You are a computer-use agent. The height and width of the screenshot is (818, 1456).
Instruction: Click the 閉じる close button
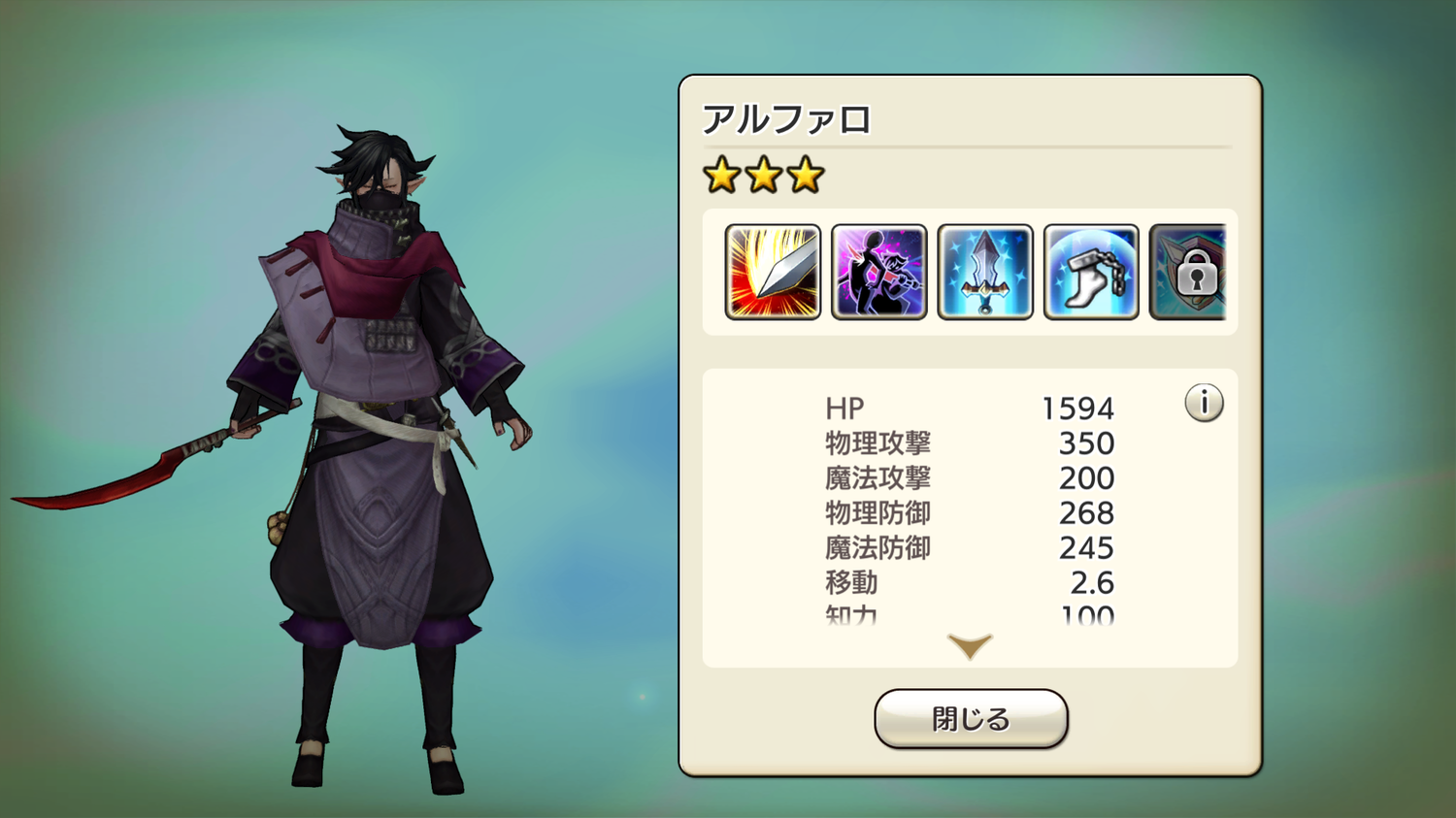[971, 719]
